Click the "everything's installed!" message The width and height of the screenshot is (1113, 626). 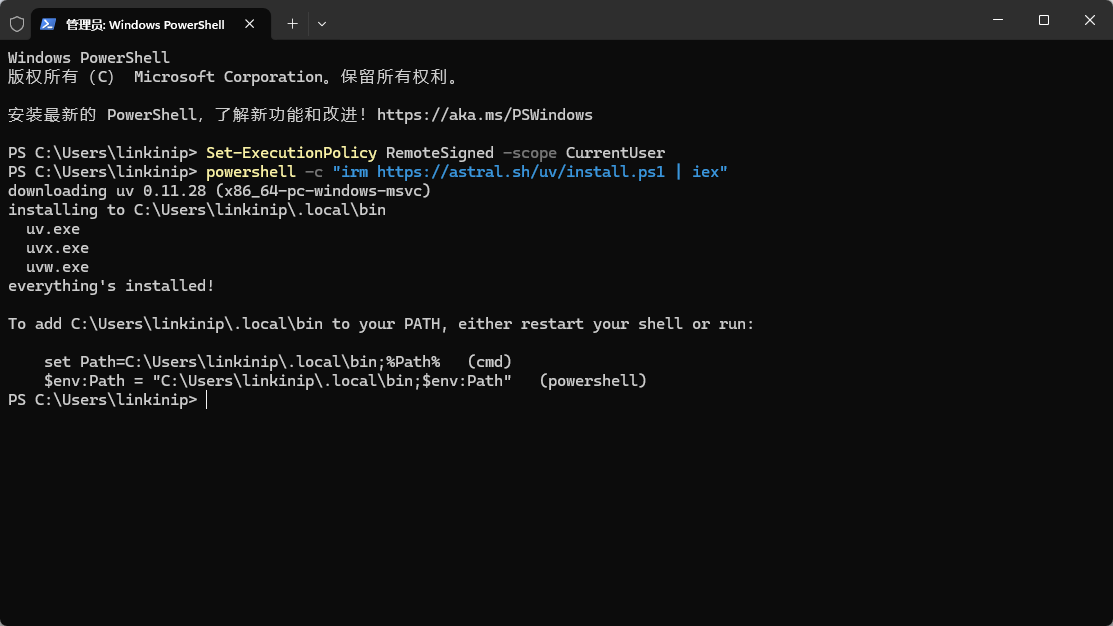click(x=111, y=286)
